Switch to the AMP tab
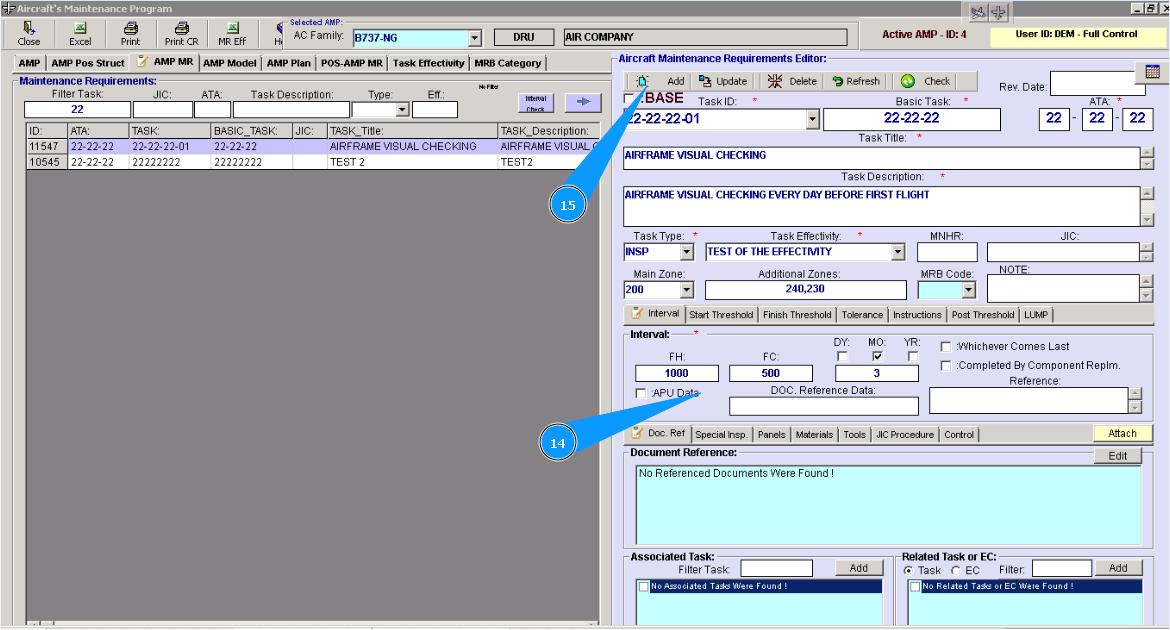The width and height of the screenshot is (1170, 630). tap(29, 63)
